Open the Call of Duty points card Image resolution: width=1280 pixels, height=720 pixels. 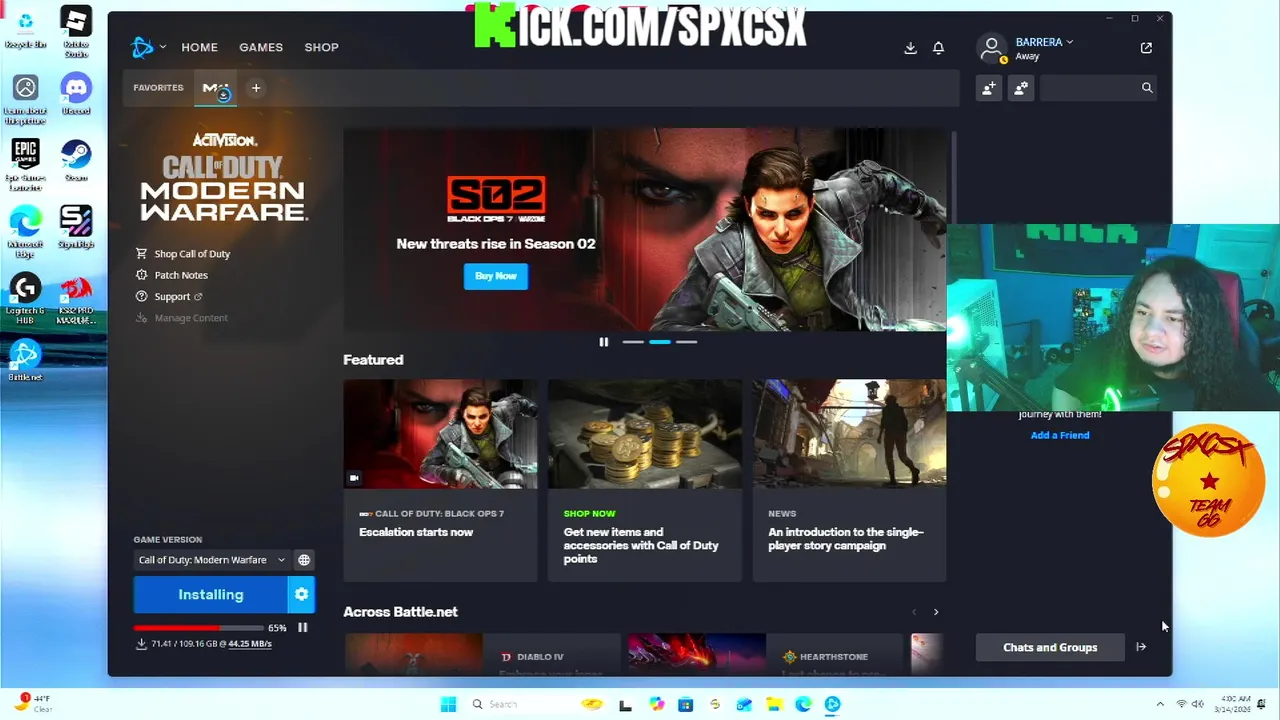point(645,480)
